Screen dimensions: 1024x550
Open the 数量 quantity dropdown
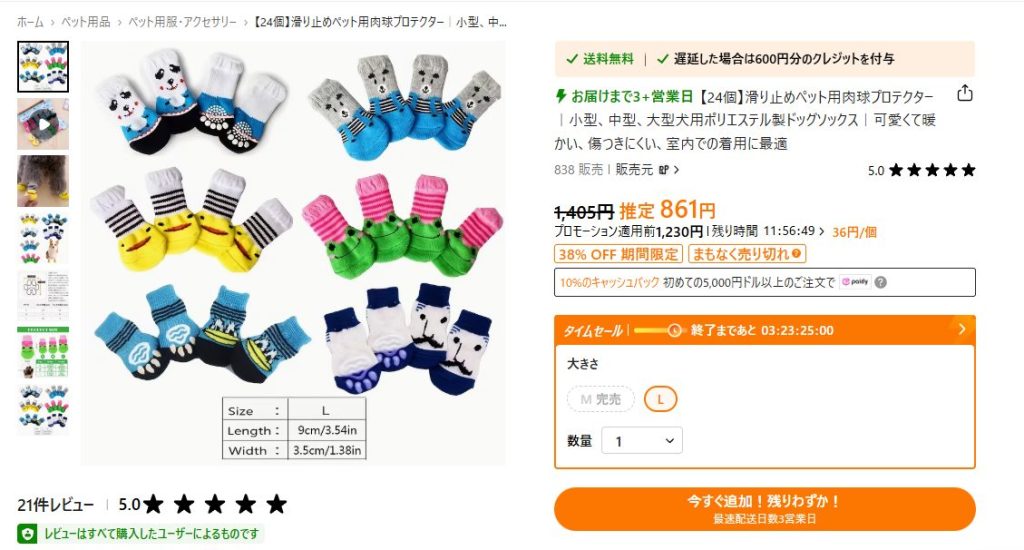click(642, 441)
